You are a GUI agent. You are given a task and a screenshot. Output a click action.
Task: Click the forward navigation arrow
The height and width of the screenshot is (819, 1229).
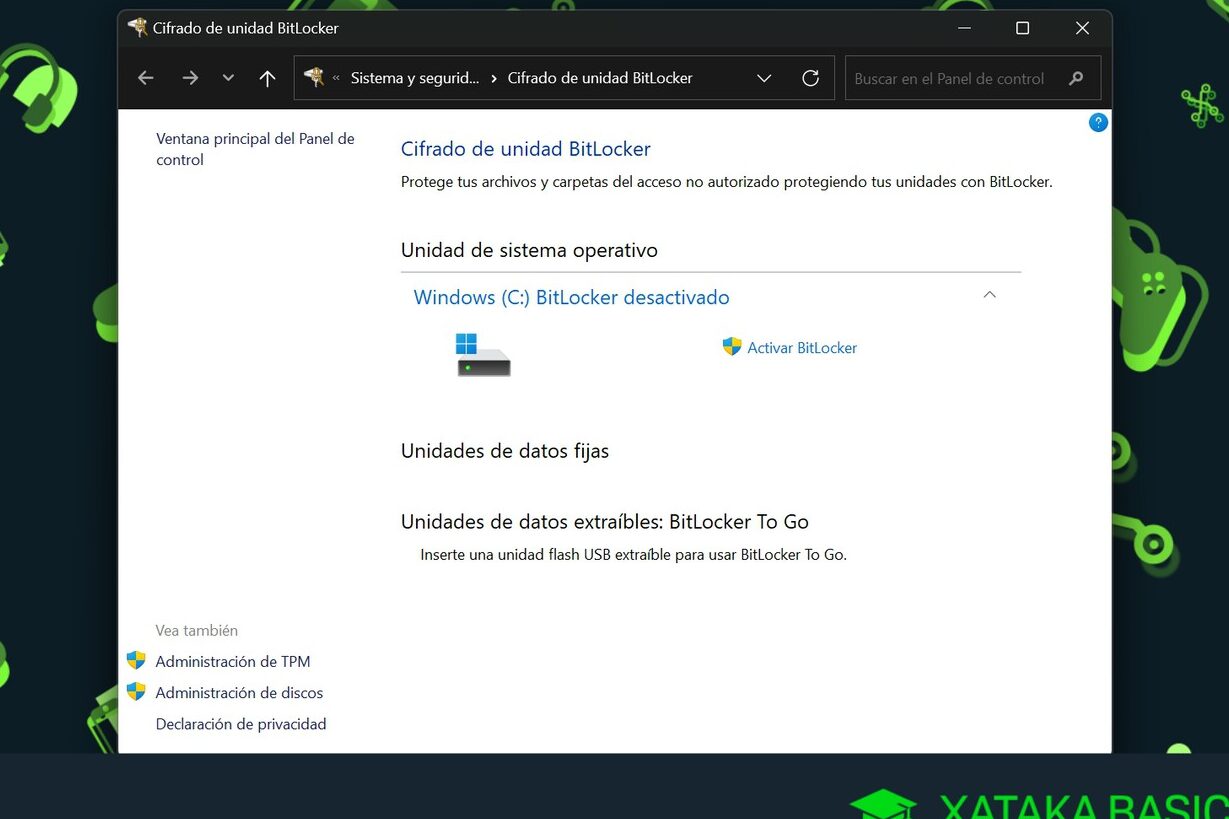(x=190, y=77)
